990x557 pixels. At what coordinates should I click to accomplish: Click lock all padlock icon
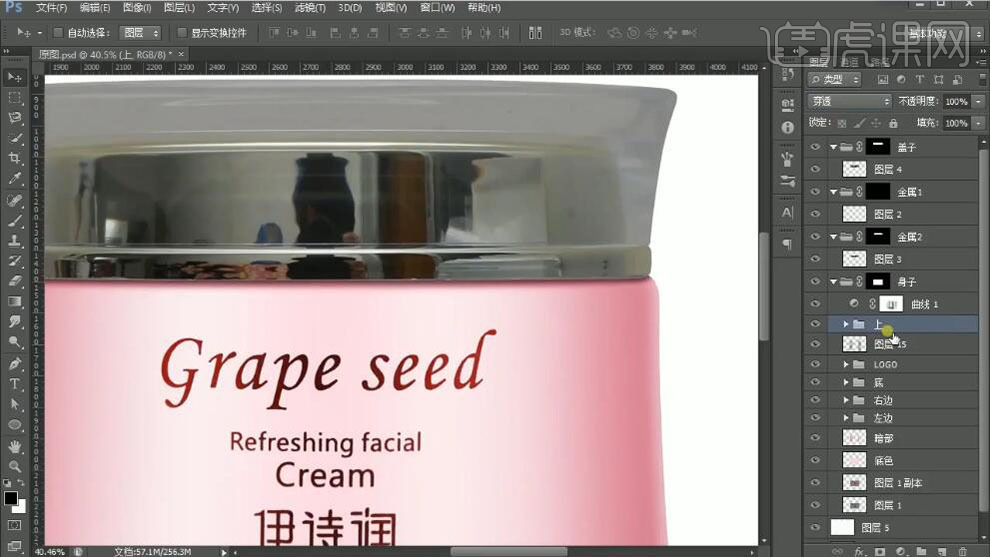tap(893, 123)
